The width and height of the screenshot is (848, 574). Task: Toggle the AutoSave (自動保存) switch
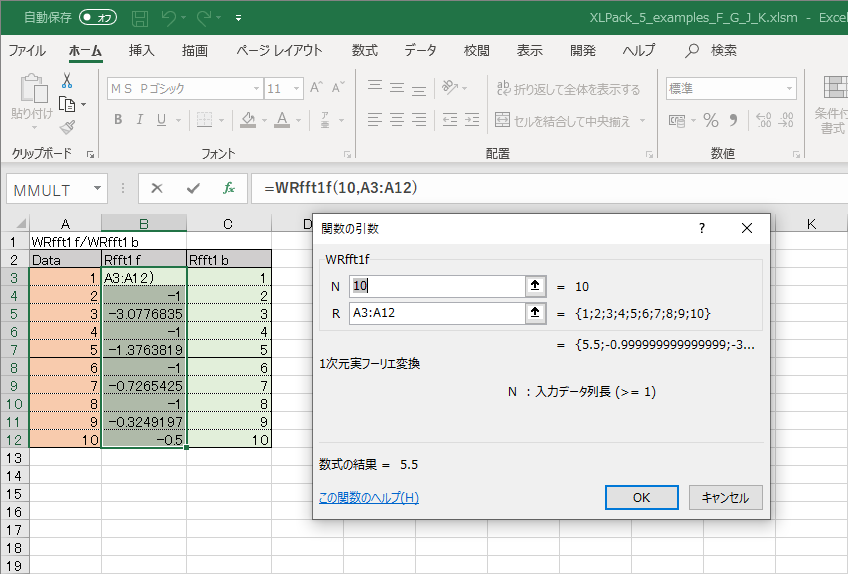(x=98, y=18)
